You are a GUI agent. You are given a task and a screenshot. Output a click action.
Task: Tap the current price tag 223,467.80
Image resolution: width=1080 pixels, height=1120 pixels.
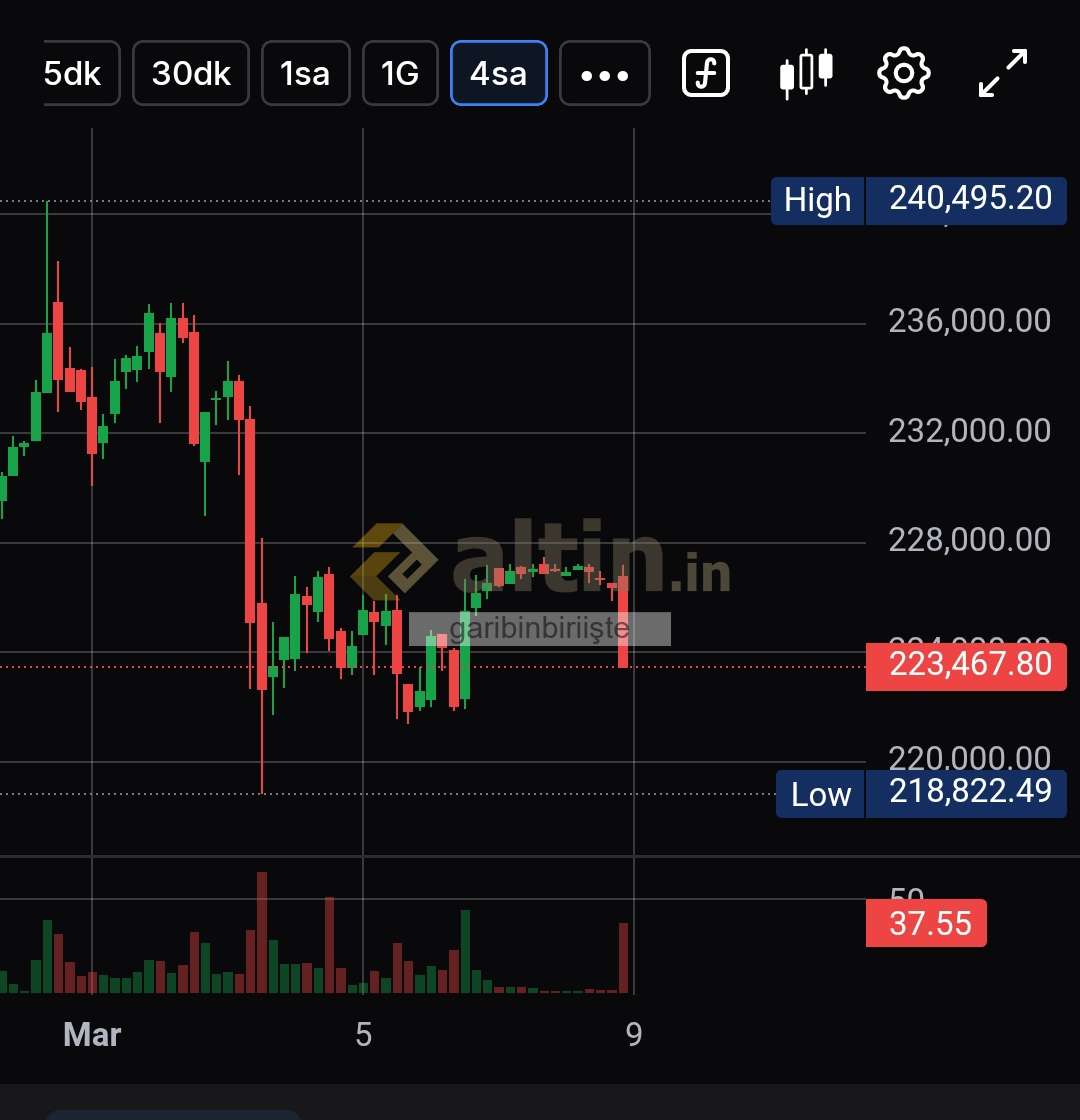coord(966,665)
